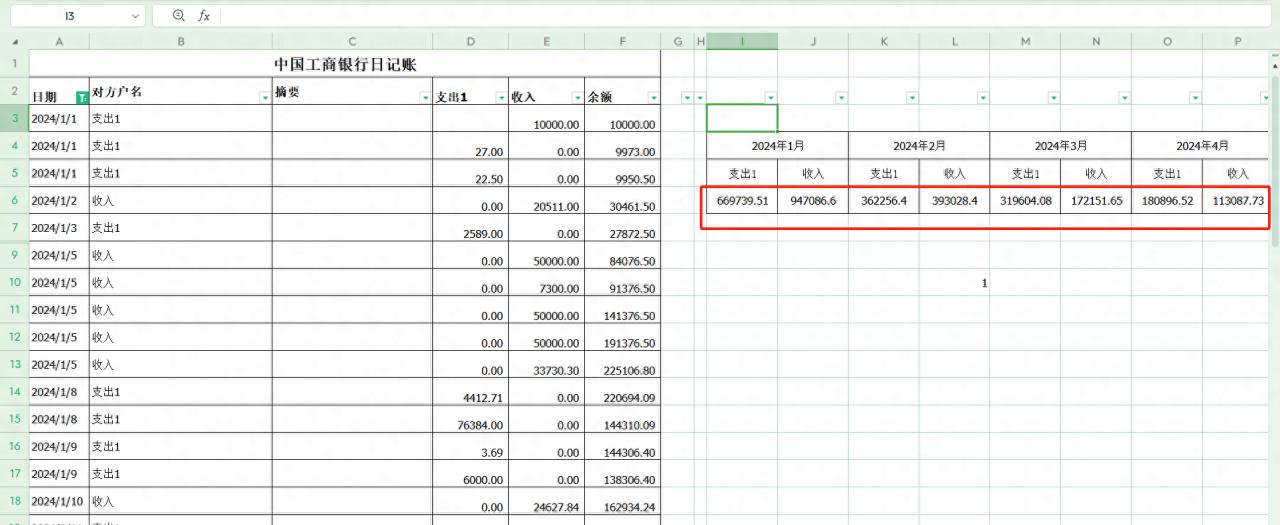Click the cell with value 362256.4

884,200
